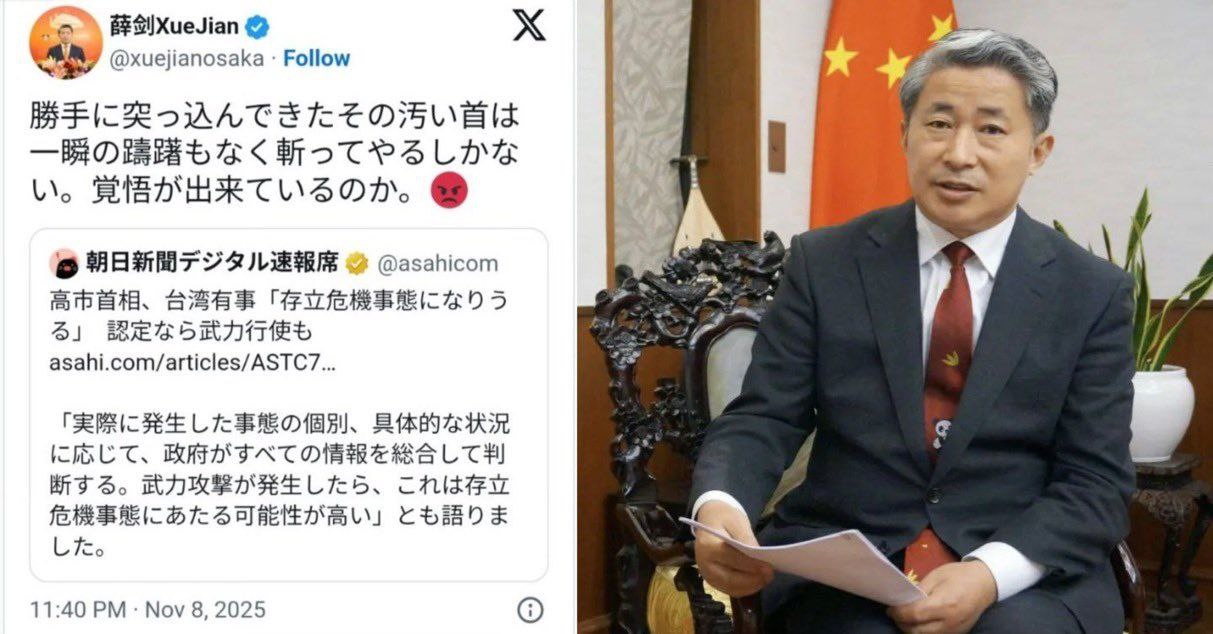Click the Nov 8, 2025 date

[x=205, y=609]
